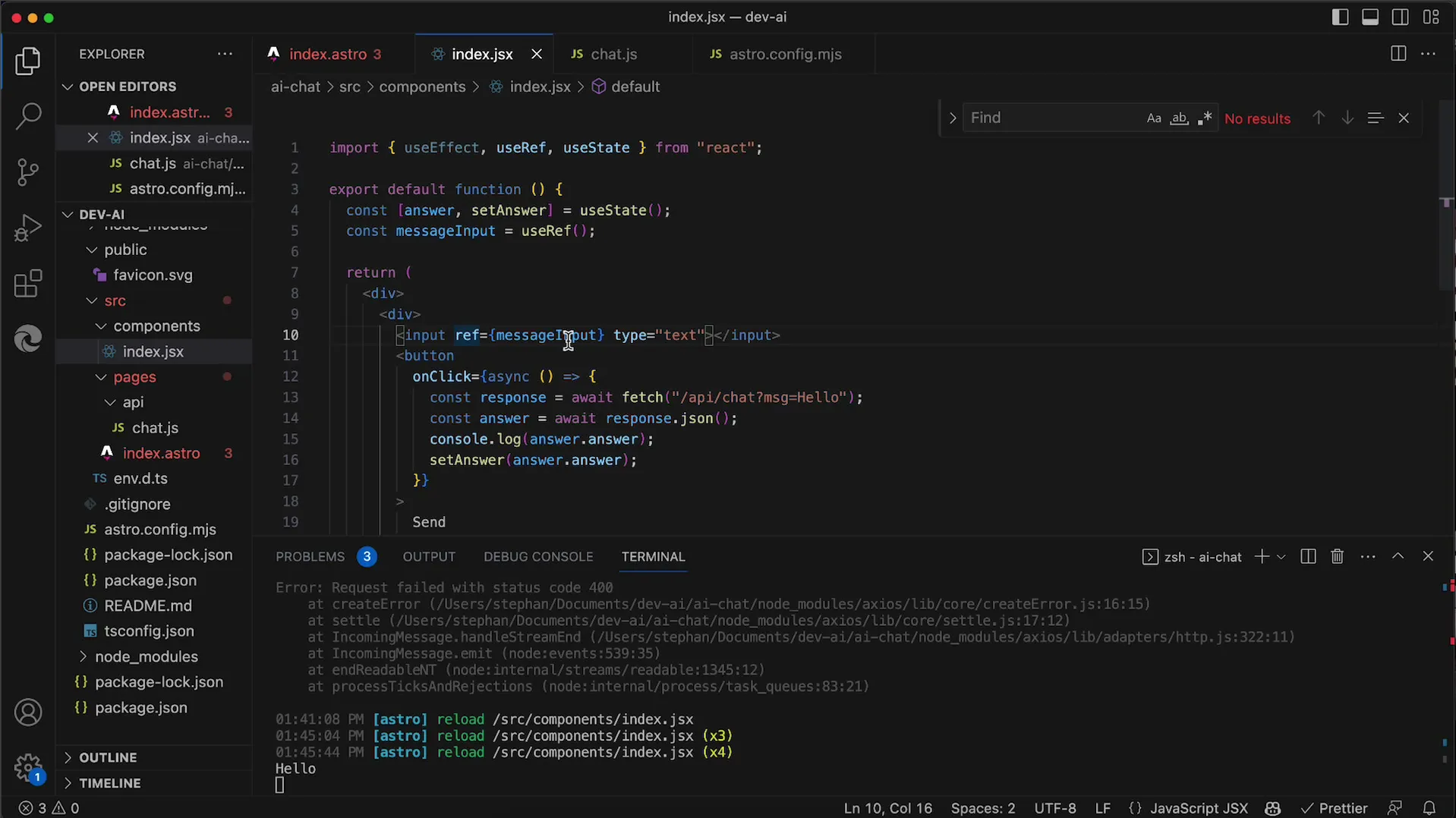1456x818 pixels.
Task: Open the launch profile dropdown arrow
Action: pos(1281,557)
